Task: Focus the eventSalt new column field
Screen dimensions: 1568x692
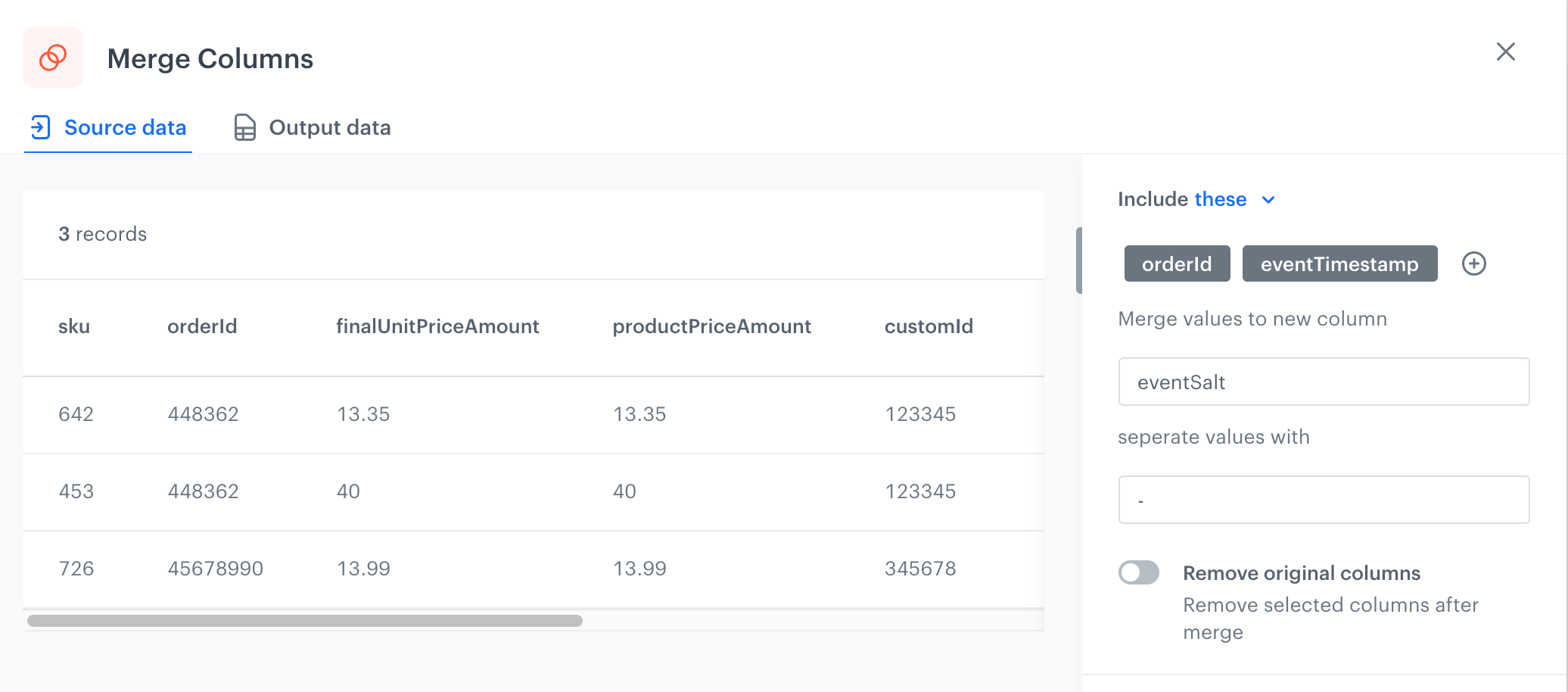Action: click(1324, 382)
